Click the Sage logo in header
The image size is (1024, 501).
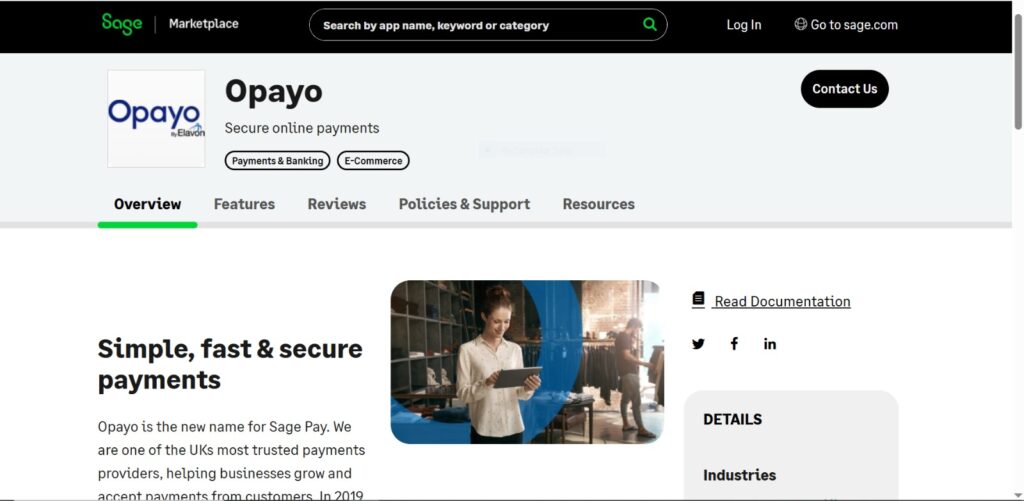click(x=121, y=24)
